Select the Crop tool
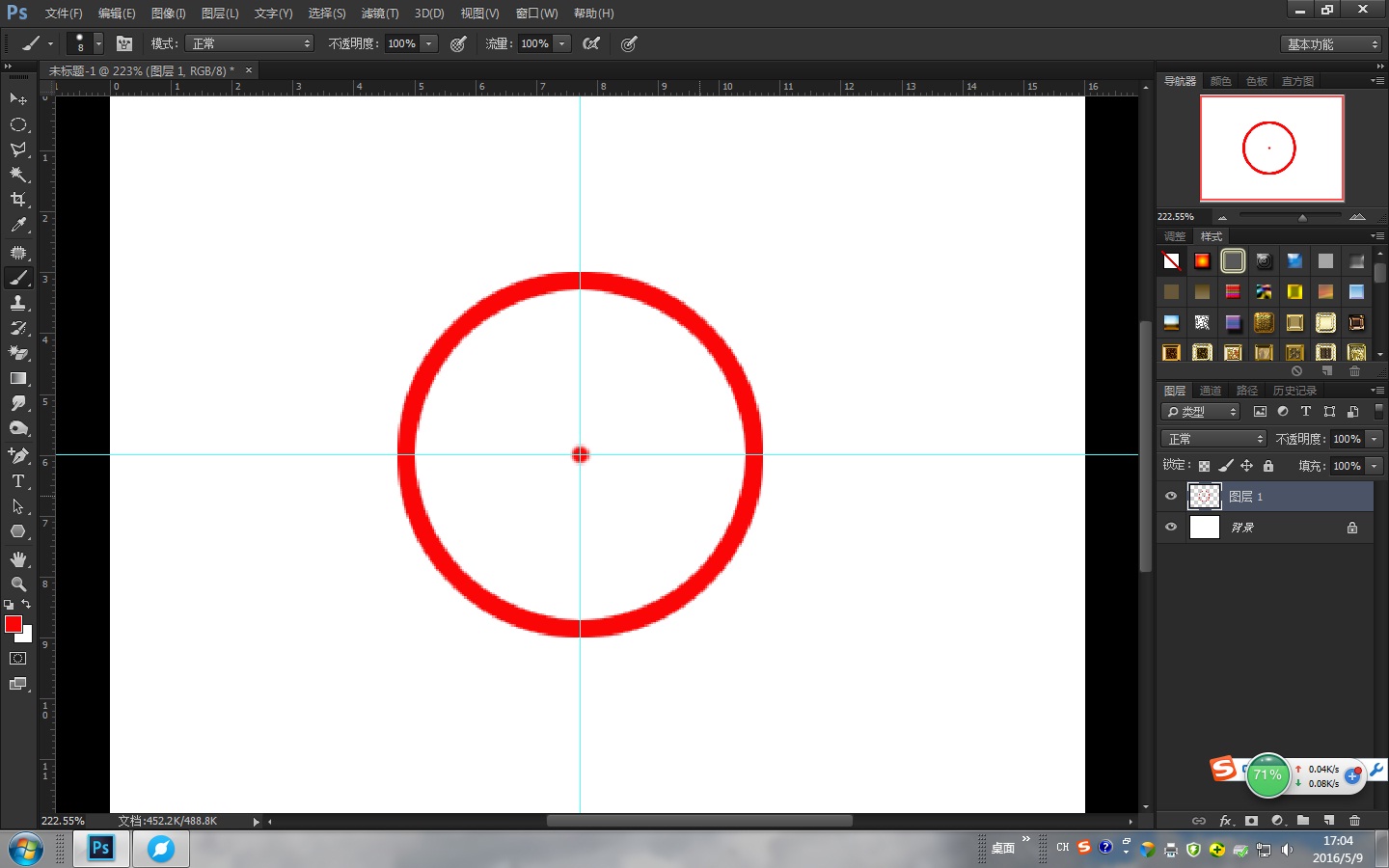 point(17,200)
